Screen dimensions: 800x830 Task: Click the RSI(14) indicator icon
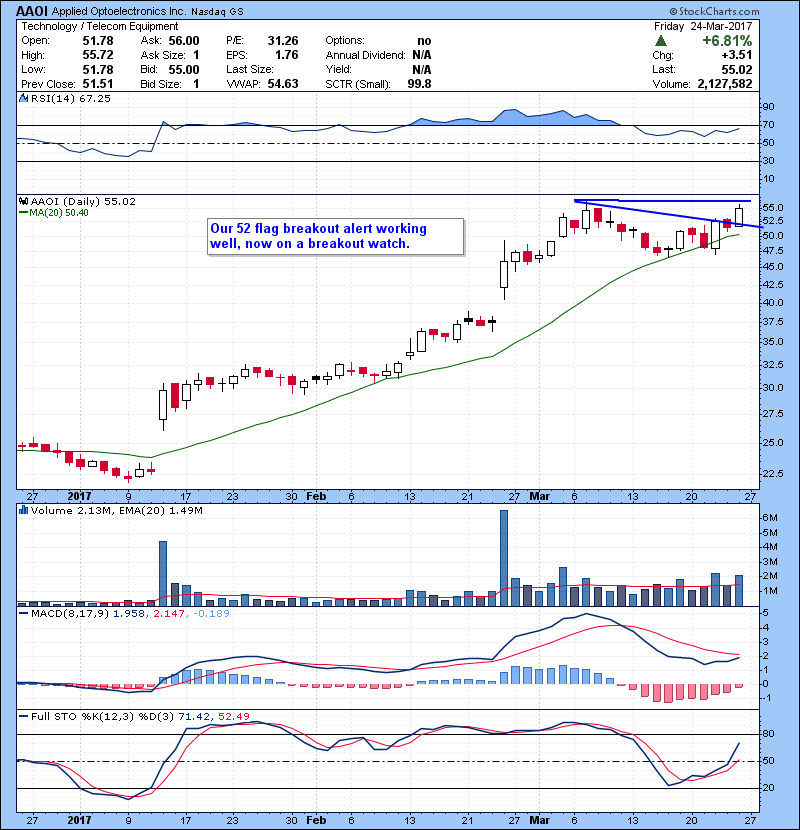click(23, 98)
